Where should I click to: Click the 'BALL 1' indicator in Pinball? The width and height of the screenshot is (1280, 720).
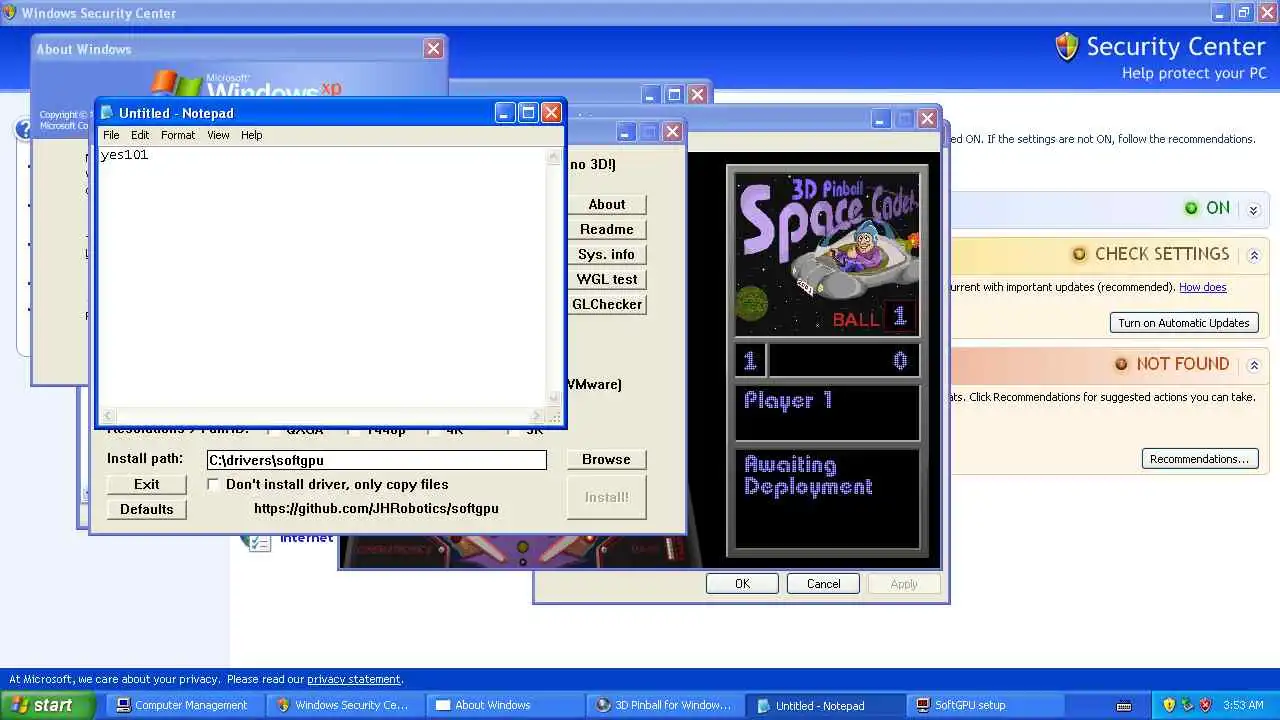coord(872,318)
